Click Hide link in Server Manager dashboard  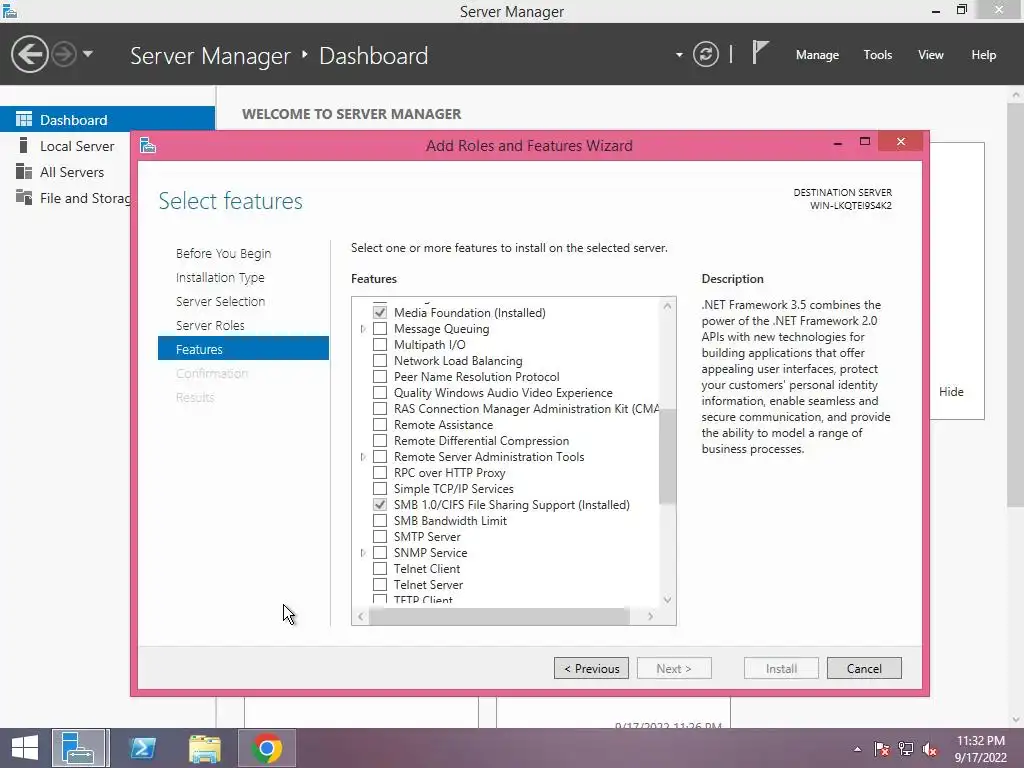[951, 392]
